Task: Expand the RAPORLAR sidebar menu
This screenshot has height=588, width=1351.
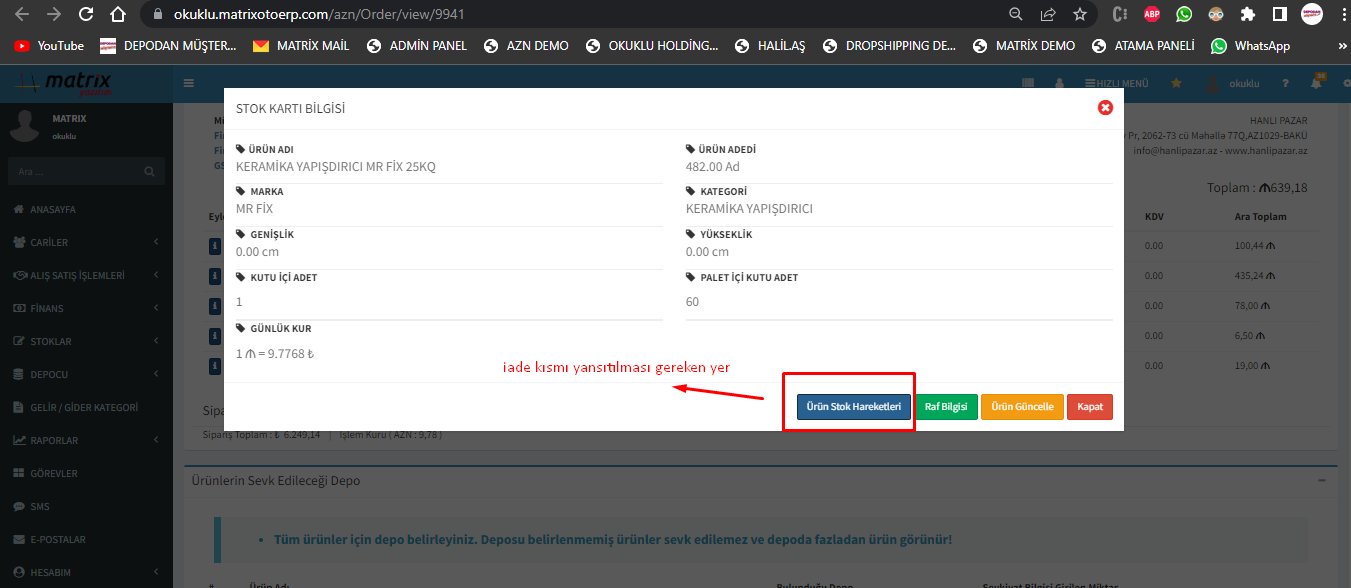Action: [86, 440]
